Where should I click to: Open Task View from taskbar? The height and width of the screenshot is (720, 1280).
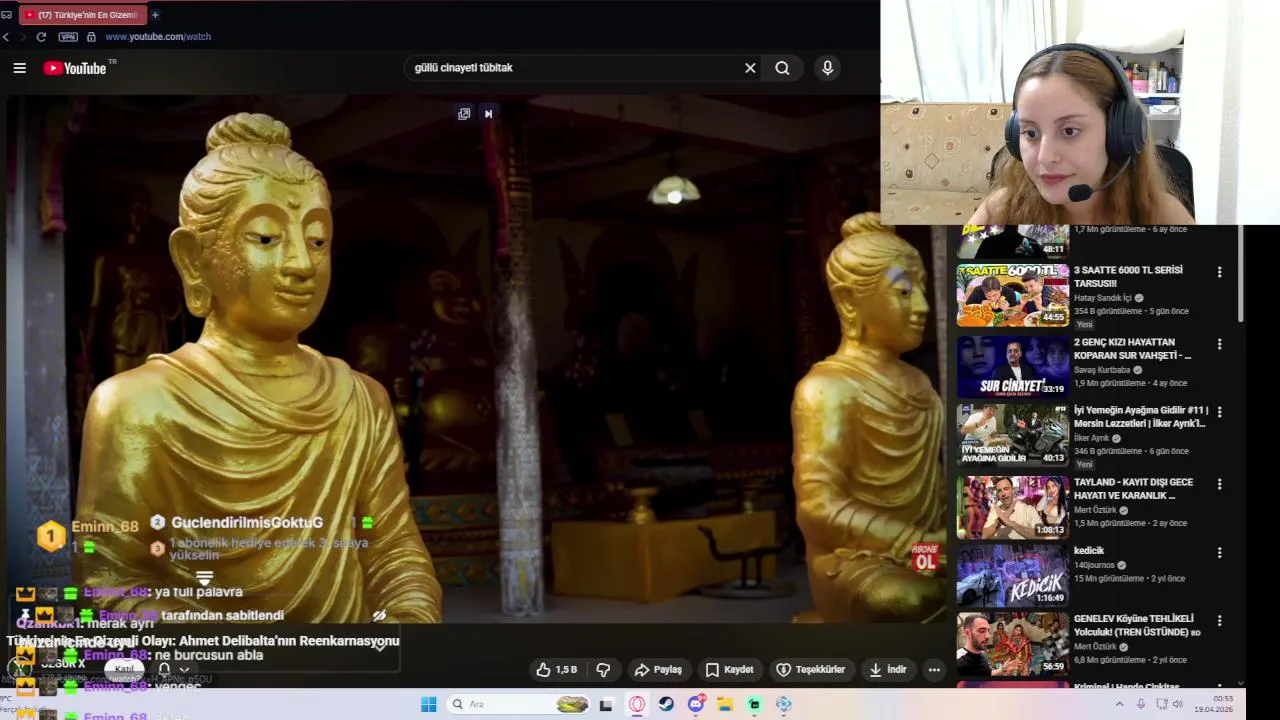(x=606, y=705)
